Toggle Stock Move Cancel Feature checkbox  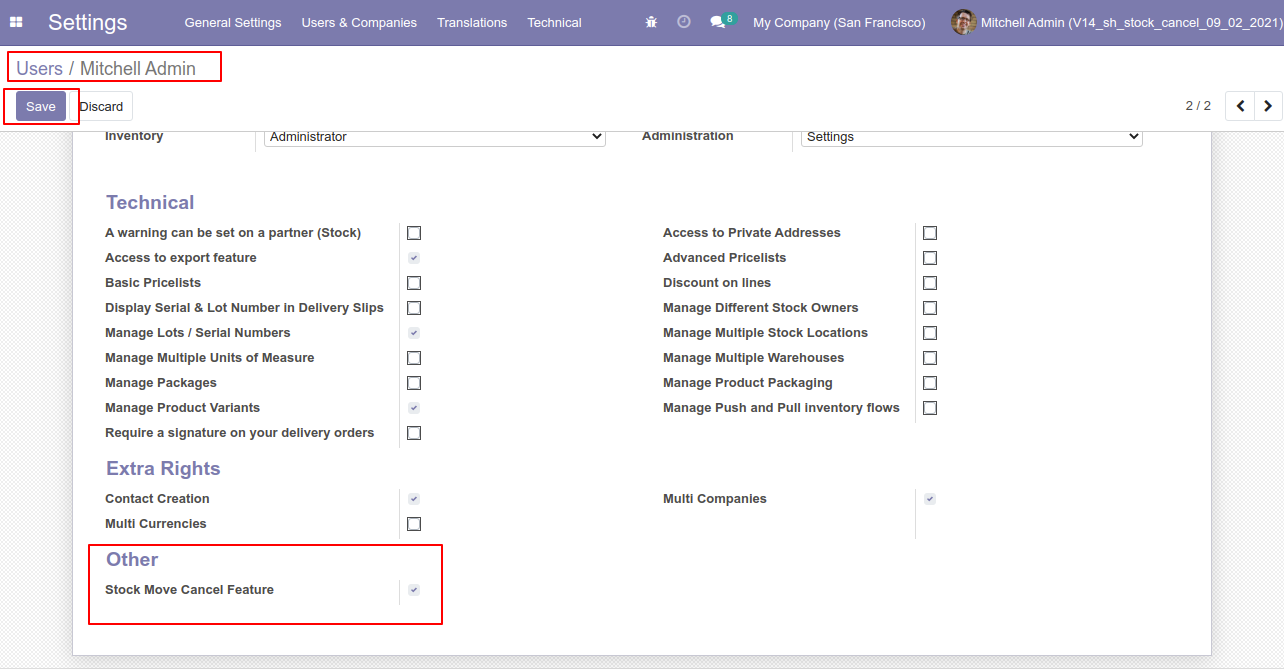[414, 590]
